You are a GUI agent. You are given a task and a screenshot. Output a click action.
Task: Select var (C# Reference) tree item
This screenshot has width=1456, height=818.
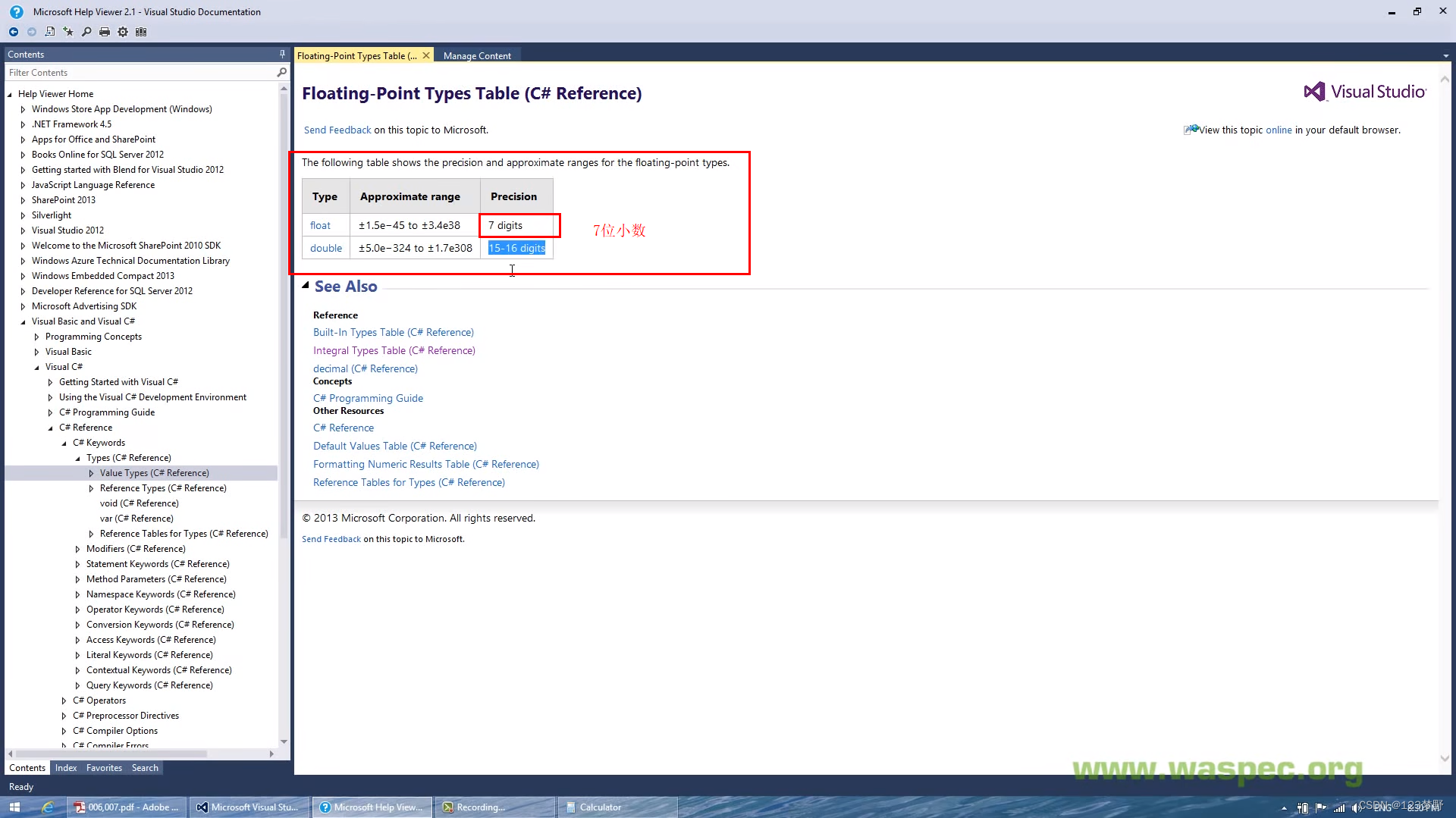(x=136, y=519)
